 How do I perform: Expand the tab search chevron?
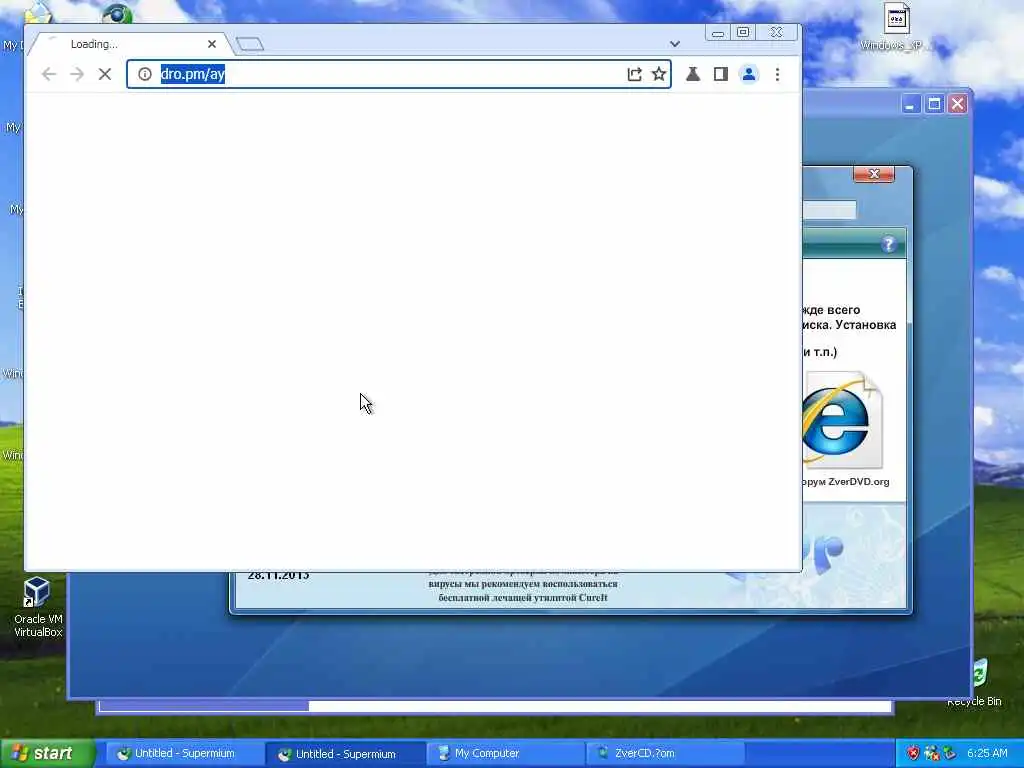point(675,44)
